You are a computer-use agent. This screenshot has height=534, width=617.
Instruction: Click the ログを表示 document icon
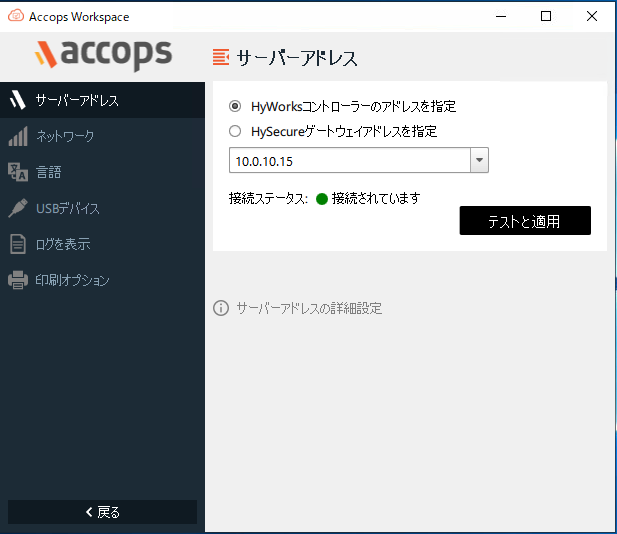click(x=18, y=244)
